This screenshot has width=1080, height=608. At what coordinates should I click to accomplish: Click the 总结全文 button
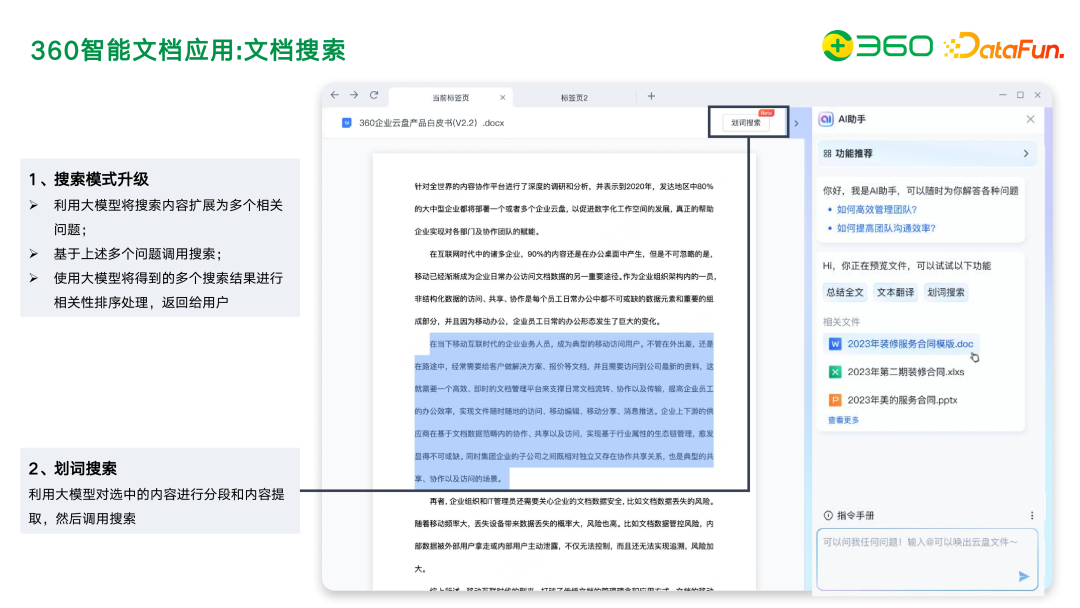pyautogui.click(x=845, y=292)
